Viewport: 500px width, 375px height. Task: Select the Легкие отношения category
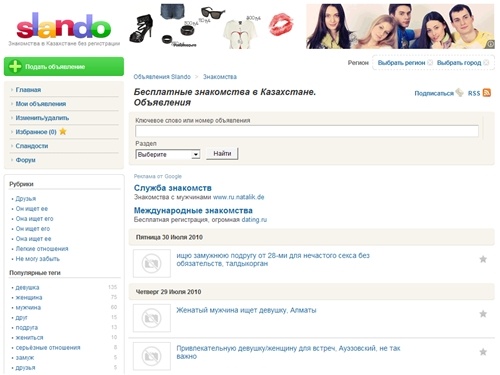click(x=42, y=249)
